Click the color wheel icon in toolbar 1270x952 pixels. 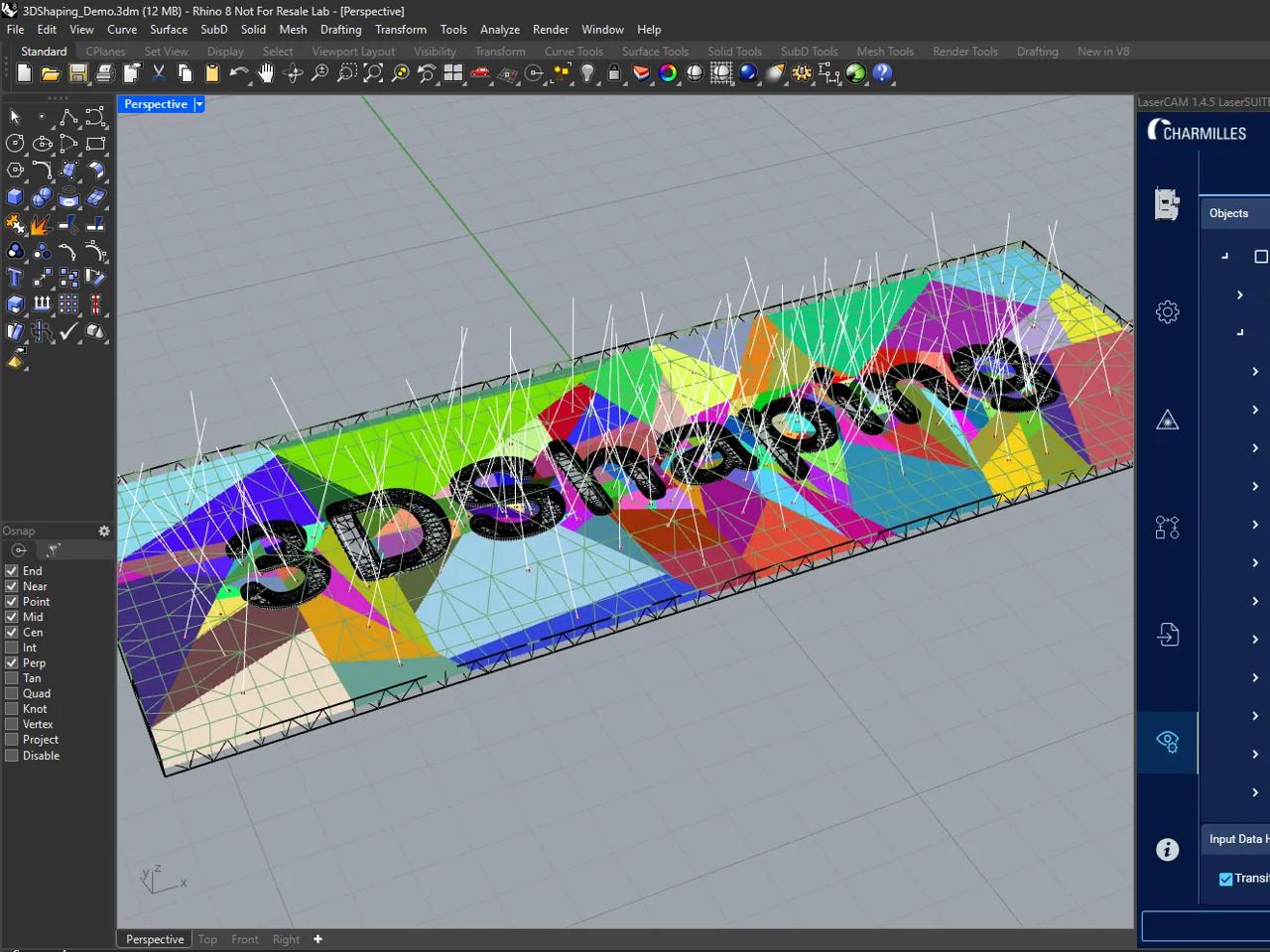coord(668,73)
